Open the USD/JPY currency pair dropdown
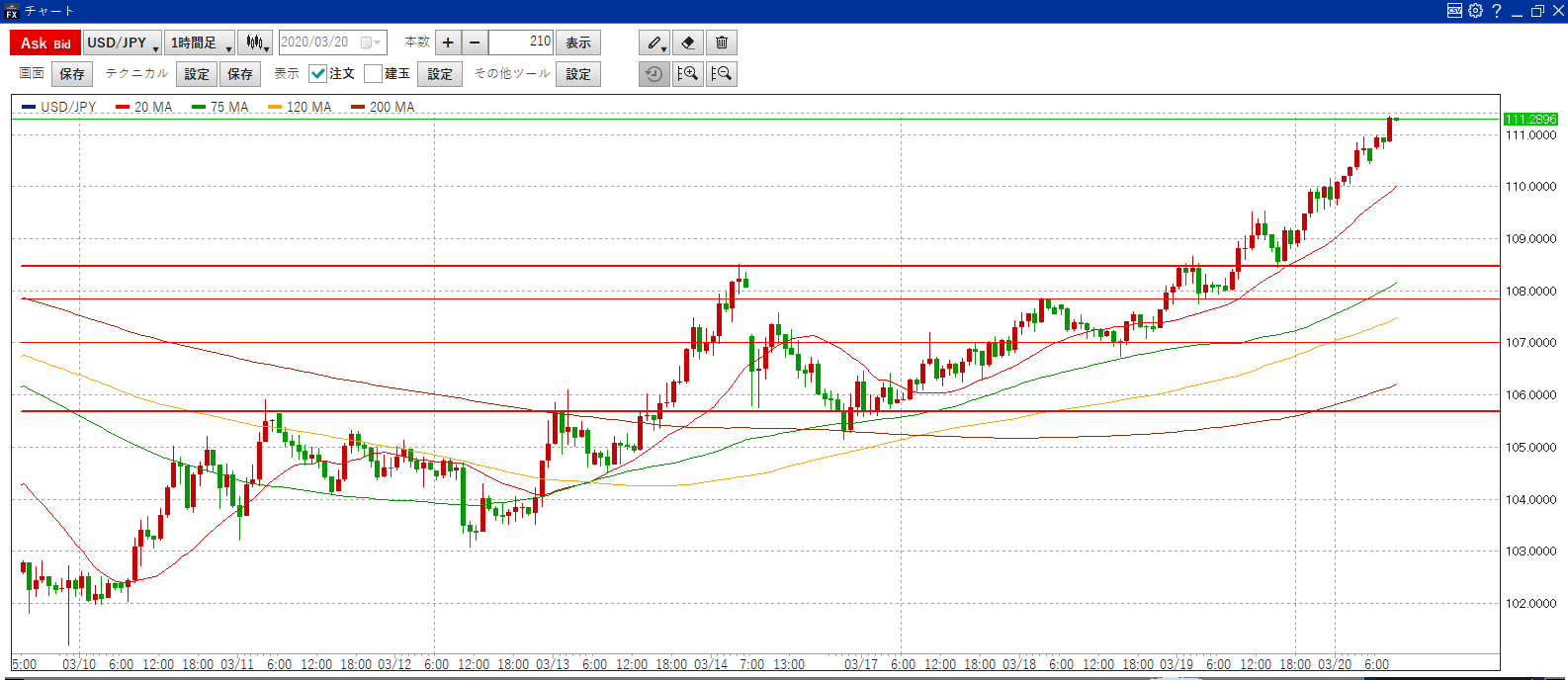This screenshot has height=680, width=1568. (x=123, y=42)
